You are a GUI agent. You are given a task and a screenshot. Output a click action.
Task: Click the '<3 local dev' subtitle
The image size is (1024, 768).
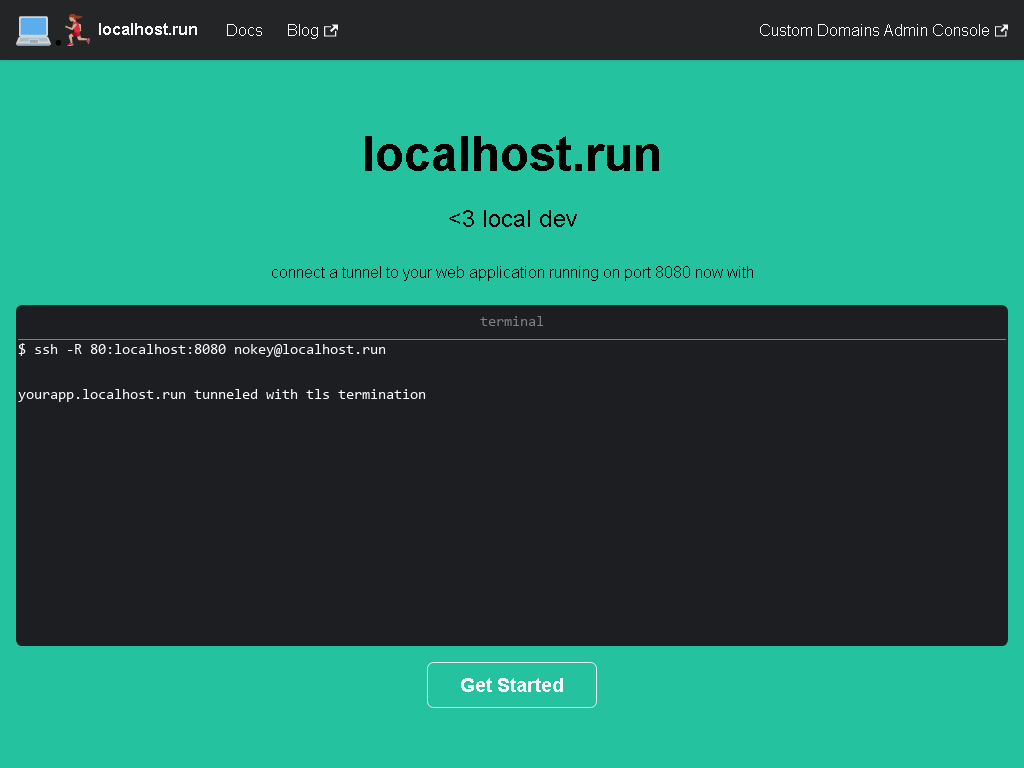[x=513, y=219]
